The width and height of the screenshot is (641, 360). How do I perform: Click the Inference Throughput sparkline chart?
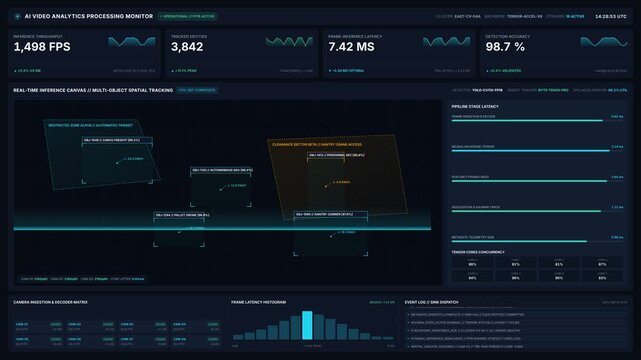point(132,42)
